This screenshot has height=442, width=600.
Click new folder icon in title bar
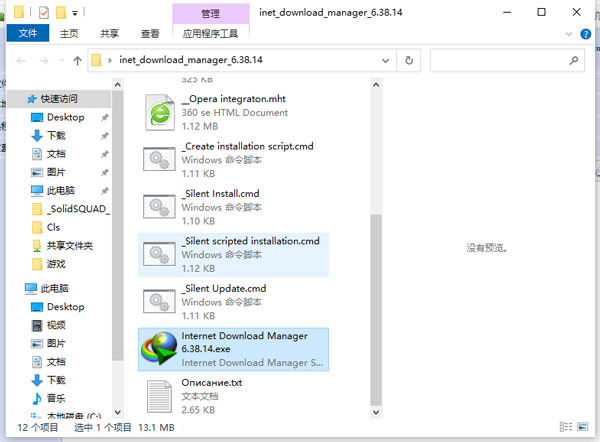(x=60, y=13)
